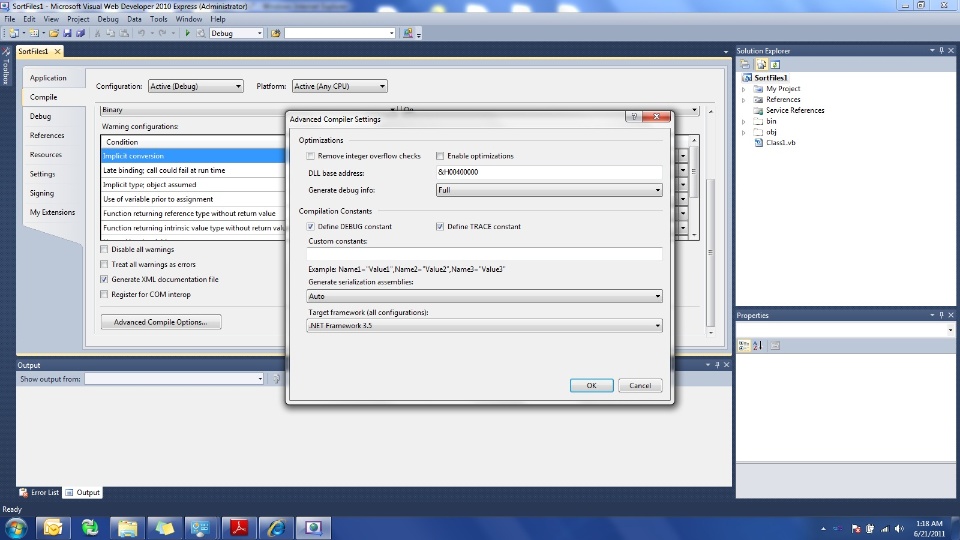Select the Application properties tab
This screenshot has height=540, width=960.
click(x=48, y=78)
